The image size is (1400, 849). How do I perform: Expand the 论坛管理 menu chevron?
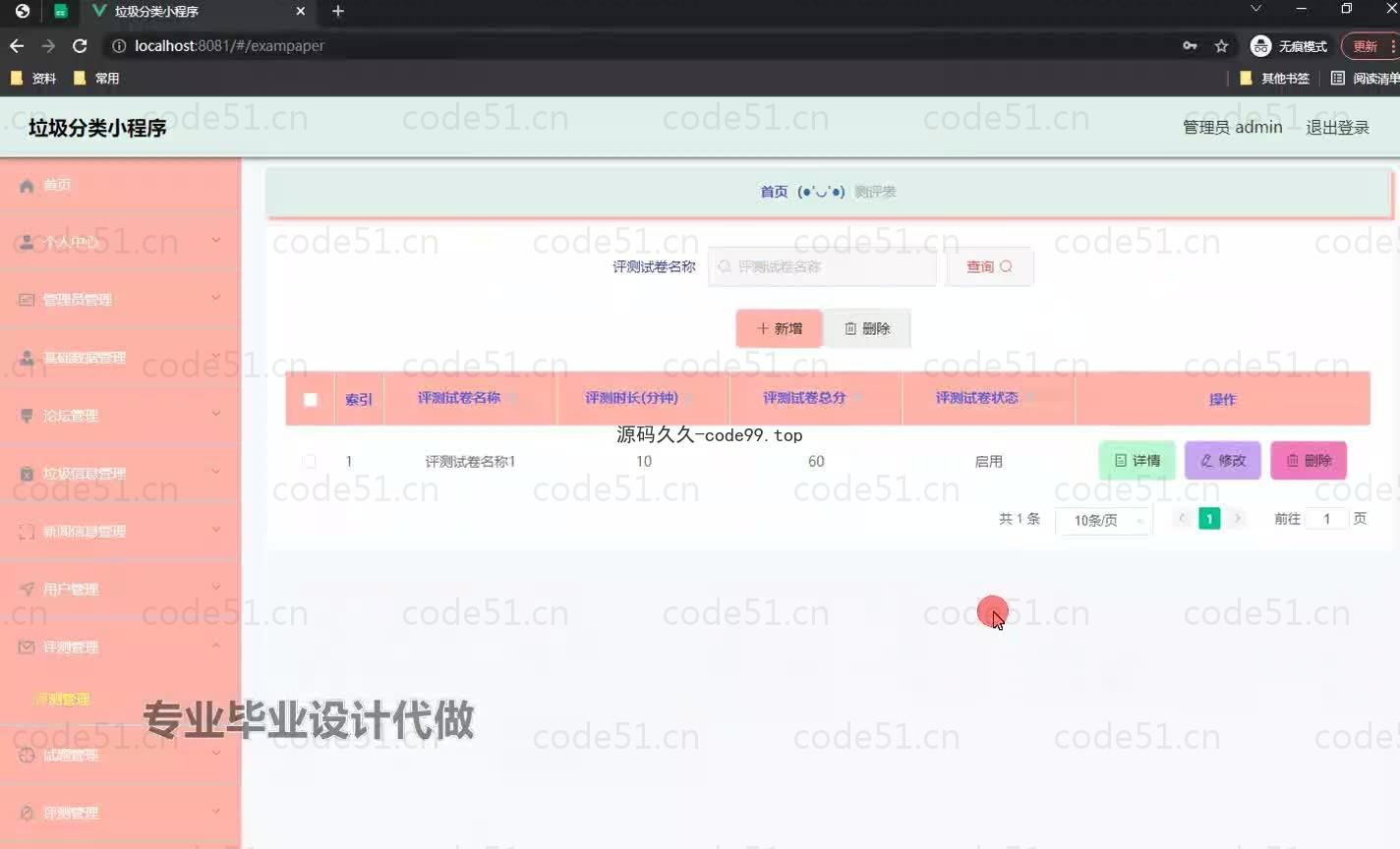(x=216, y=414)
